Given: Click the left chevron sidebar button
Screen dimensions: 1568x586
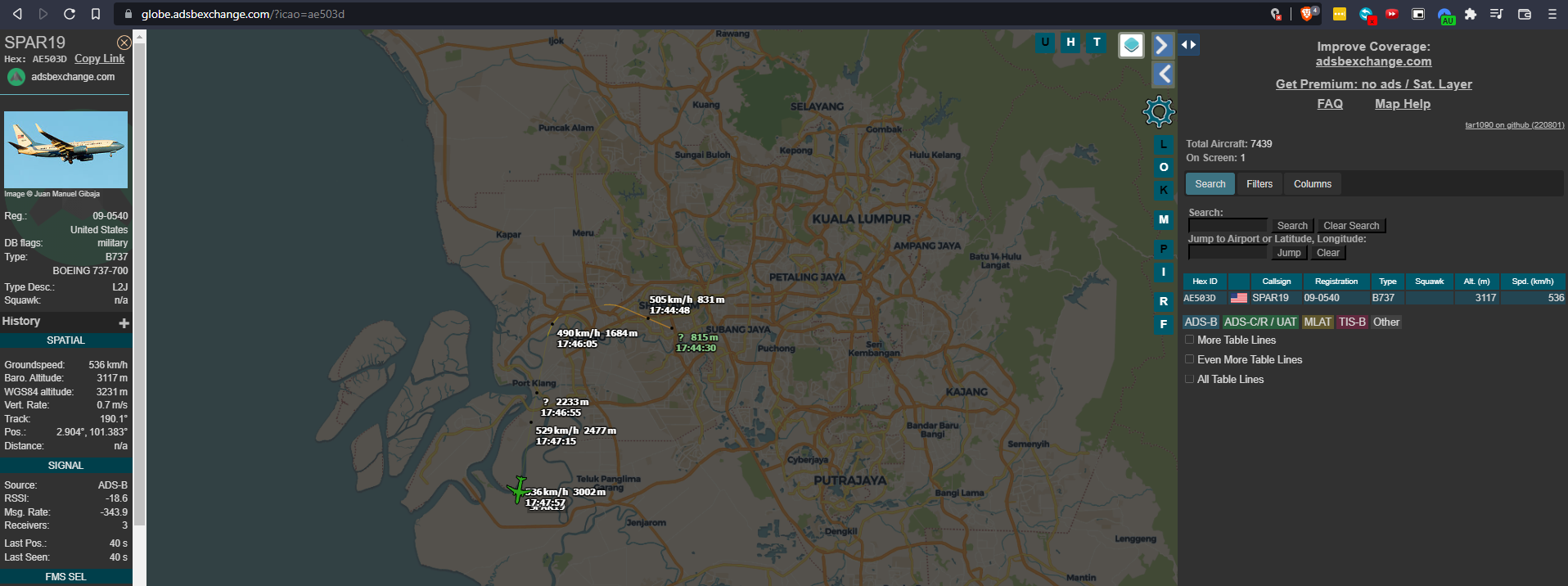Looking at the screenshot, I should pos(1163,74).
